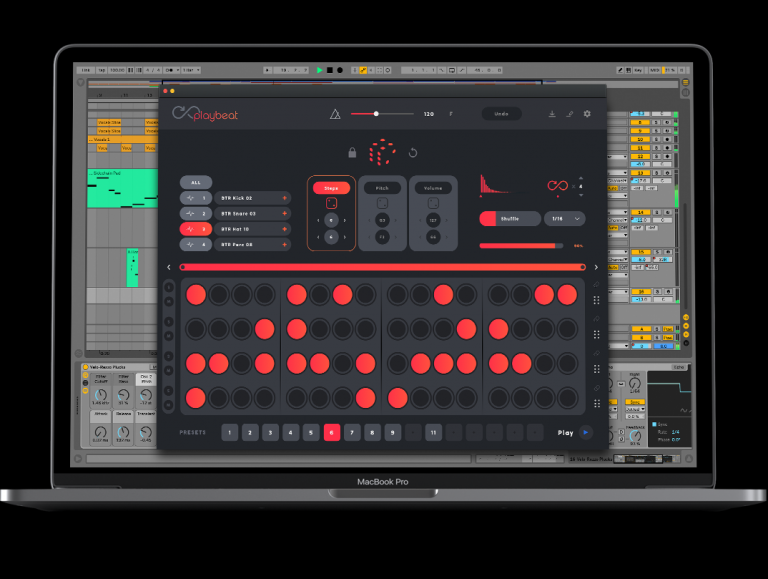Erase the third sequencer row with its eraser icon
This screenshot has width=768, height=579.
coord(596,353)
